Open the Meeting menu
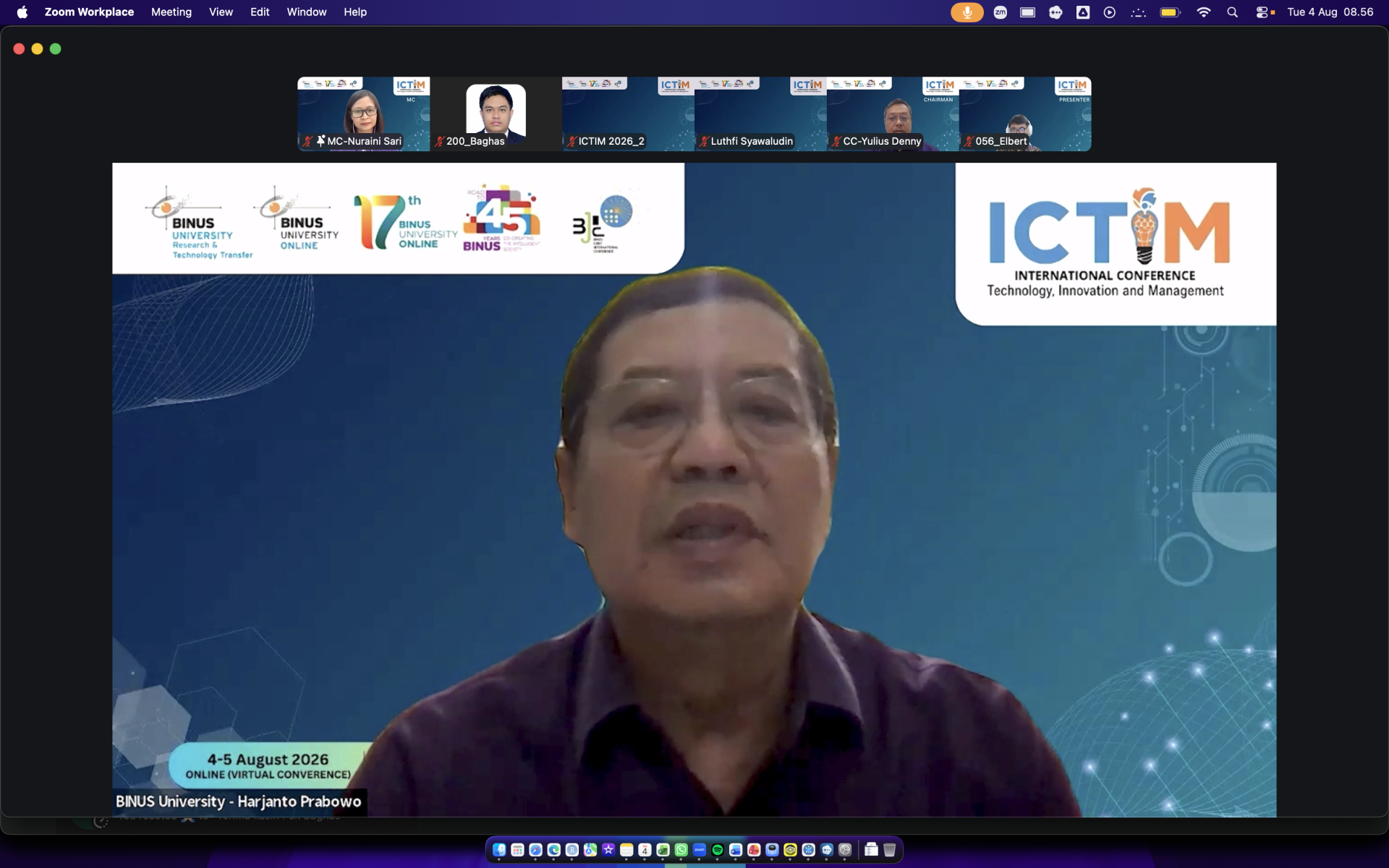 tap(171, 12)
